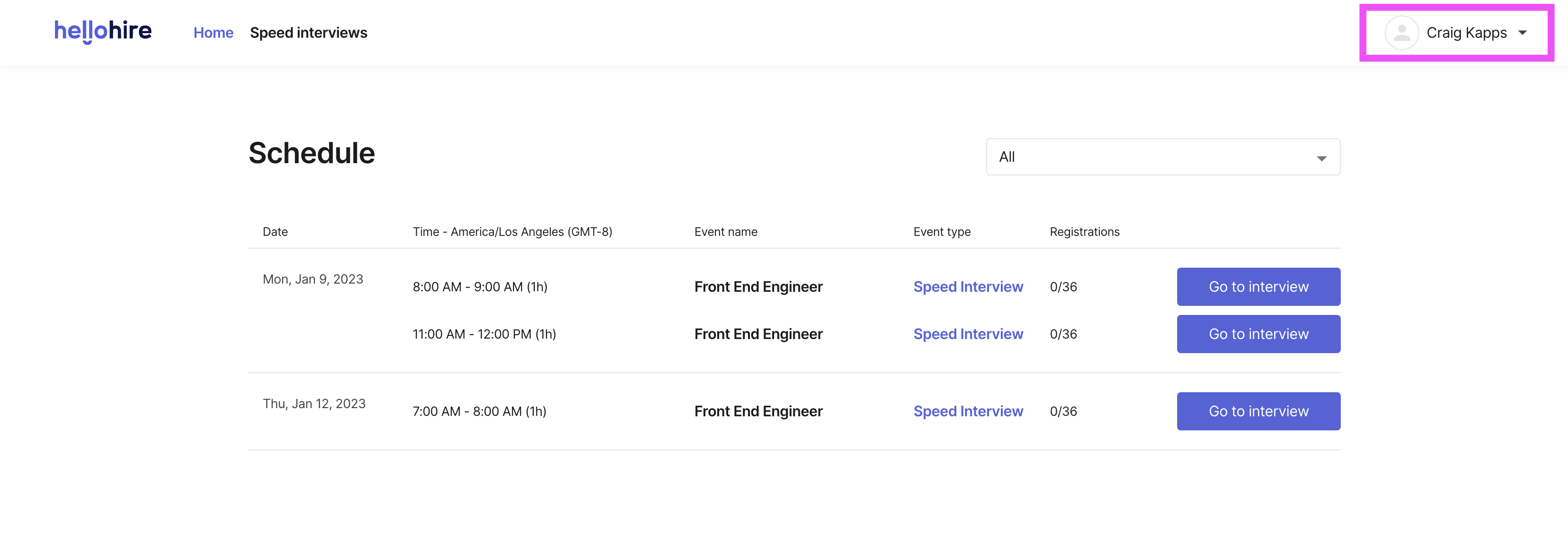Screen dimensions: 1568x559
Task: Go to interview for Jan 12 7:00 AM
Action: pos(1258,412)
